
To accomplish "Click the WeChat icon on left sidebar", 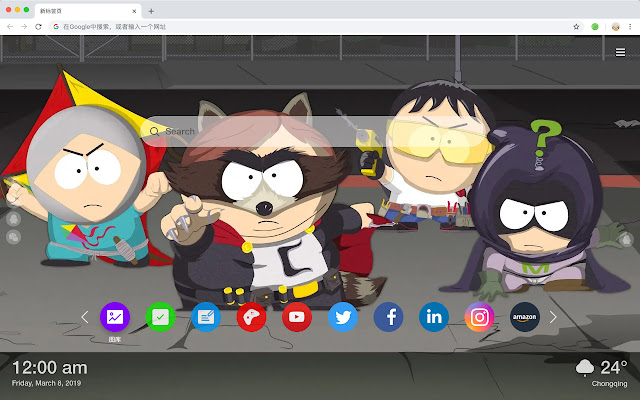I will click(x=13, y=237).
